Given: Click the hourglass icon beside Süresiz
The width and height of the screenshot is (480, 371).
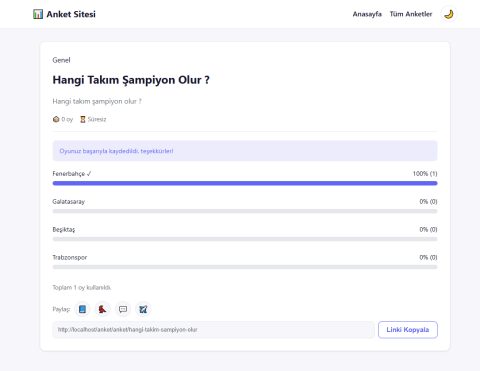Looking at the screenshot, I should pyautogui.click(x=83, y=119).
